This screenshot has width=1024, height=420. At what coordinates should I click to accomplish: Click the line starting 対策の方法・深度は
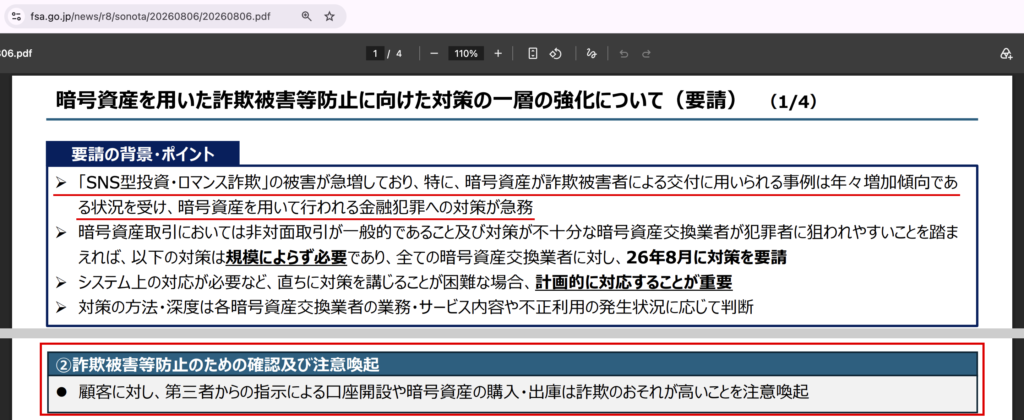pos(416,307)
